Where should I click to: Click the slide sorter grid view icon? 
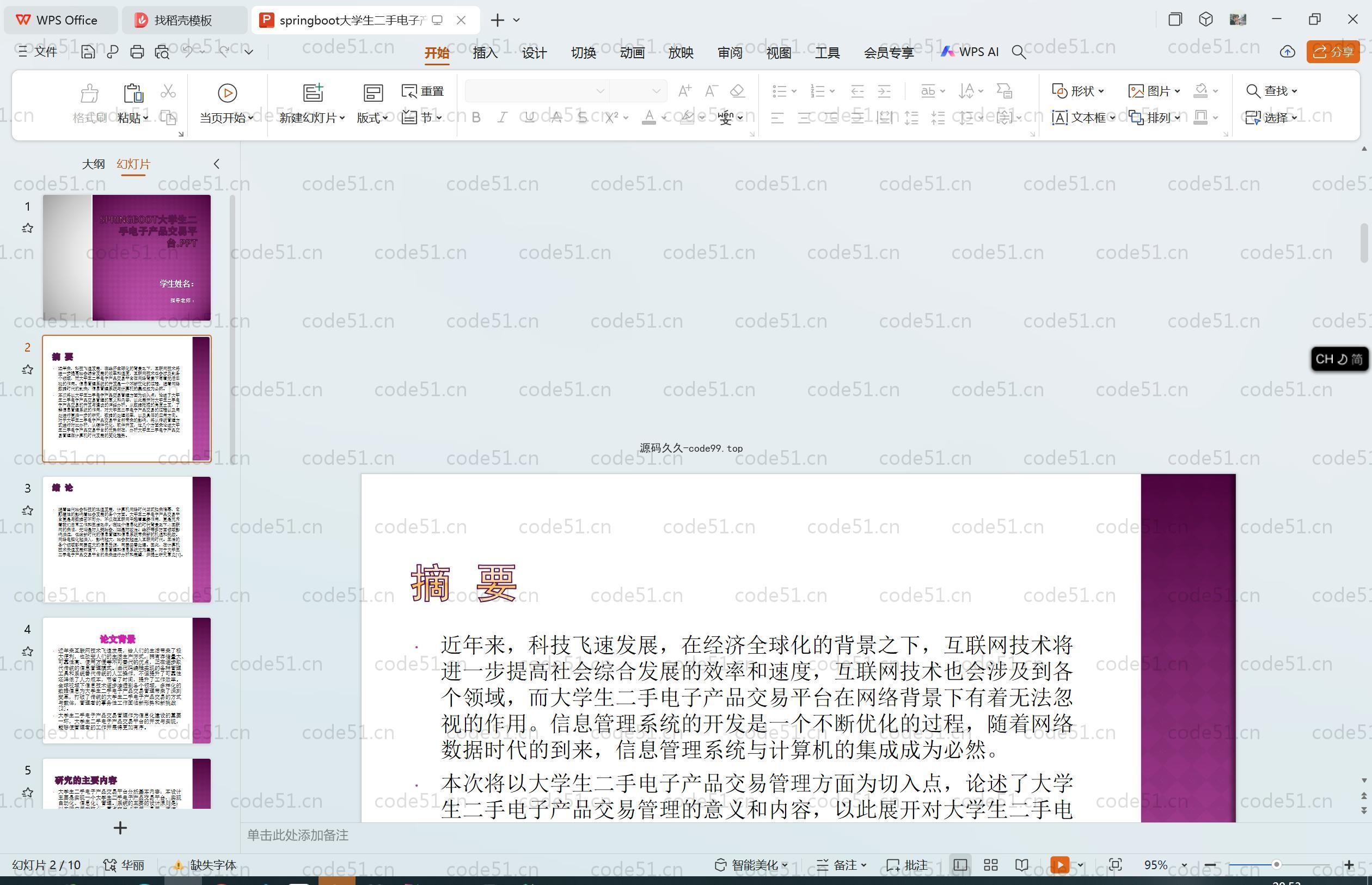click(x=990, y=865)
